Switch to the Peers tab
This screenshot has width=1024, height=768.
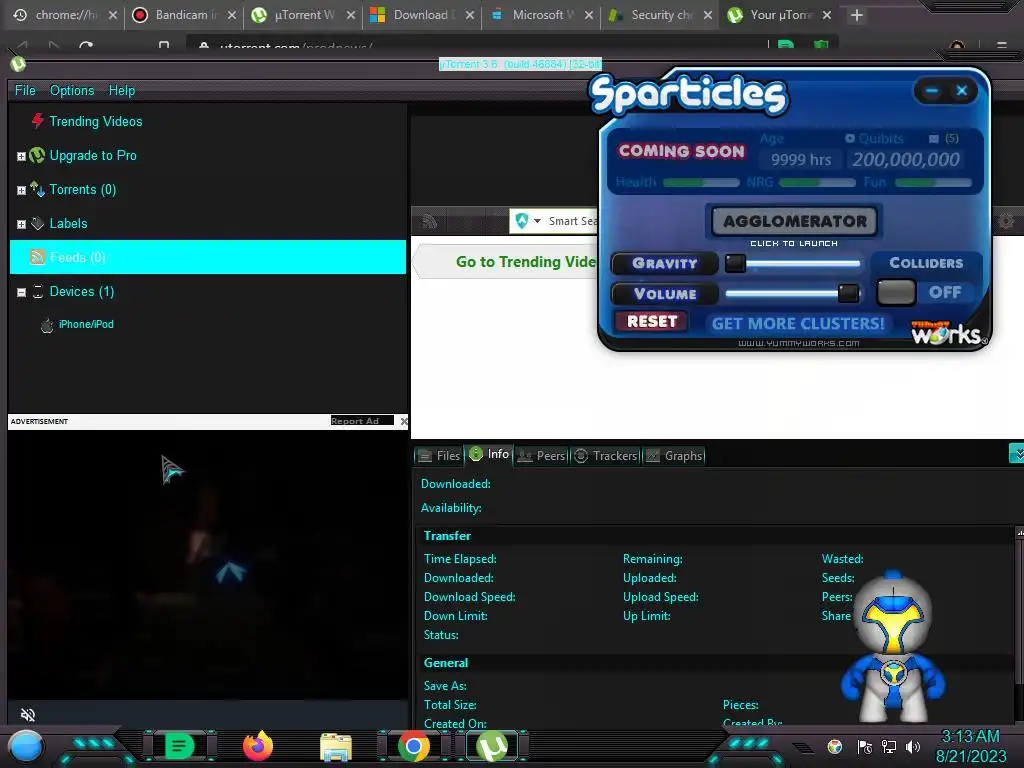[x=541, y=456]
